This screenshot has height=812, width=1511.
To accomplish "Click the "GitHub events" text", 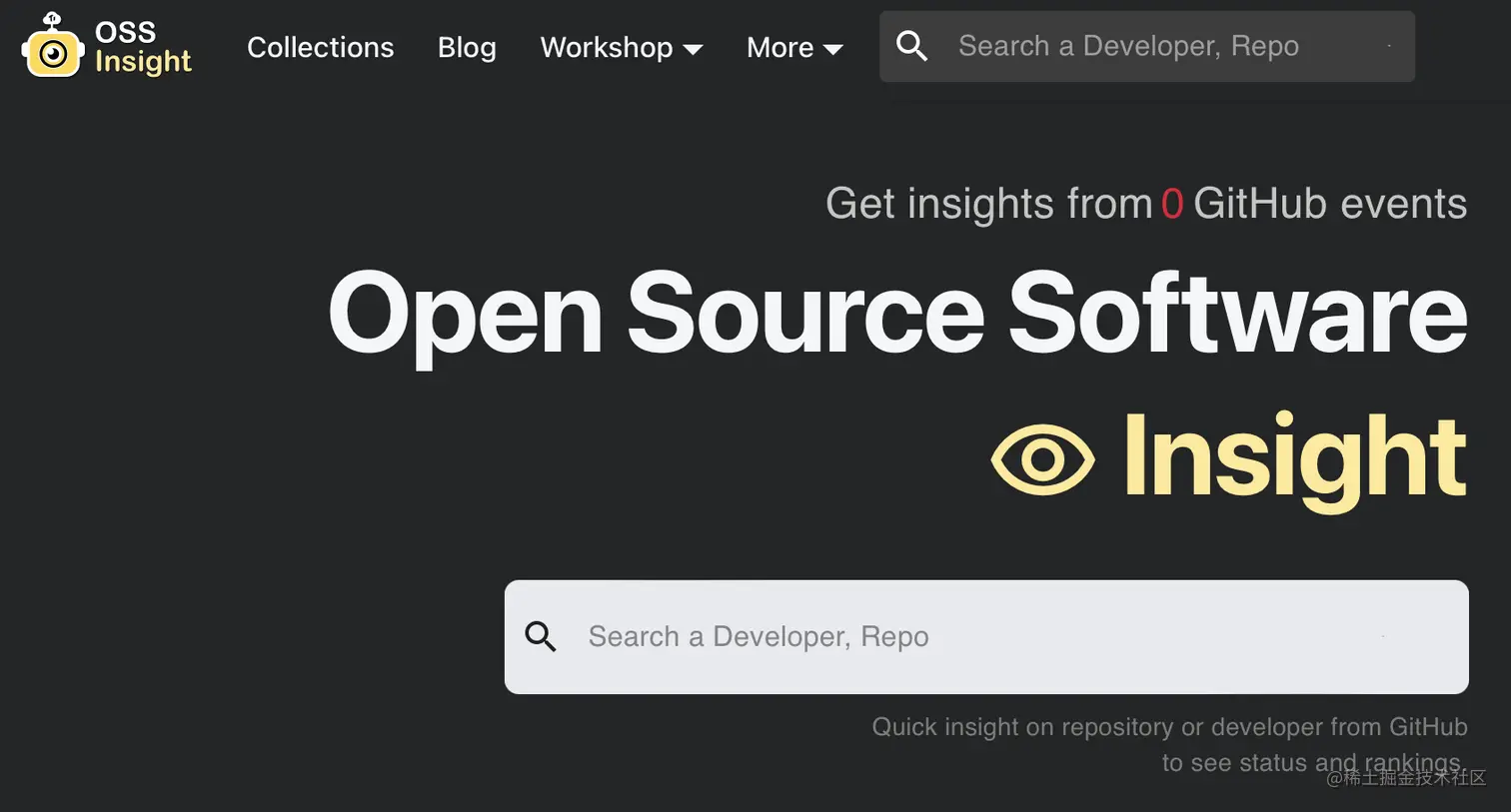I will [1329, 204].
